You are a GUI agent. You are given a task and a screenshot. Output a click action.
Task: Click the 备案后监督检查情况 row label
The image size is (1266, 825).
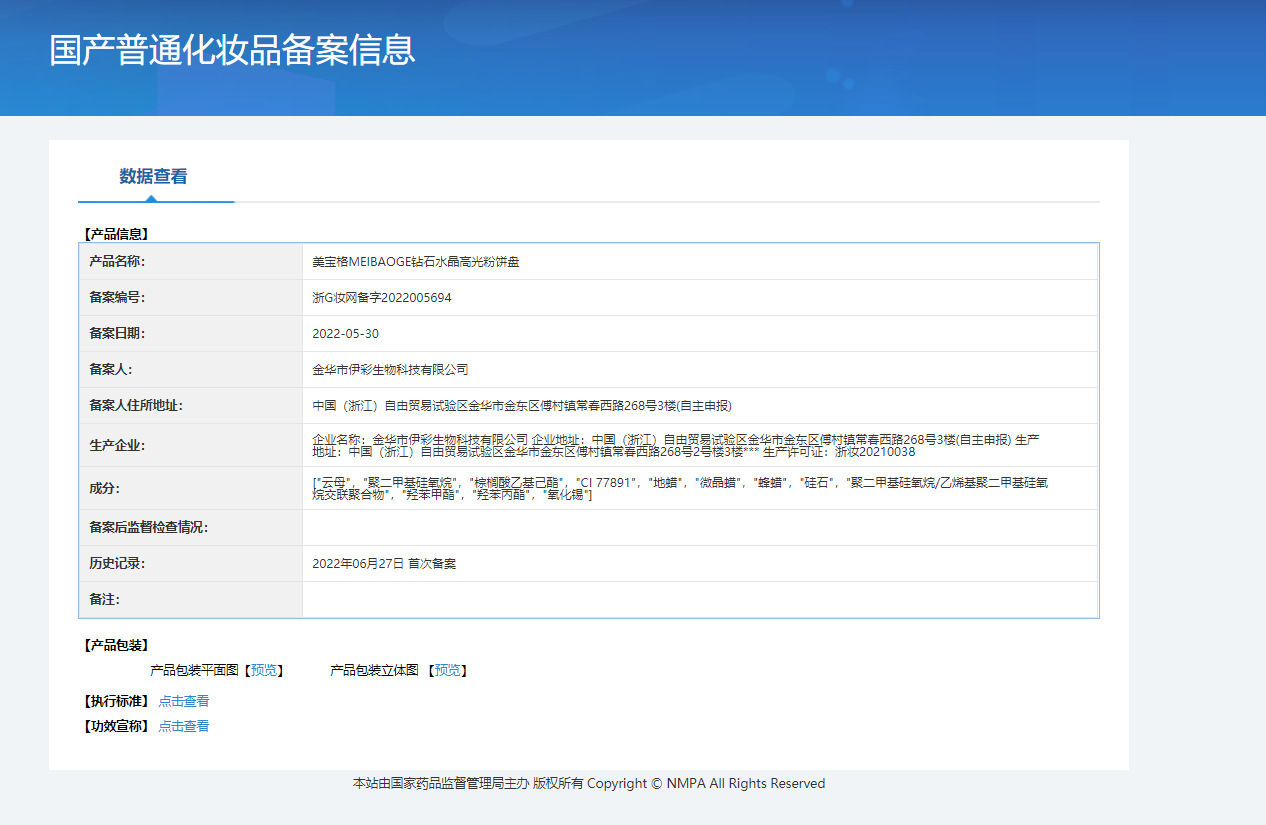149,528
